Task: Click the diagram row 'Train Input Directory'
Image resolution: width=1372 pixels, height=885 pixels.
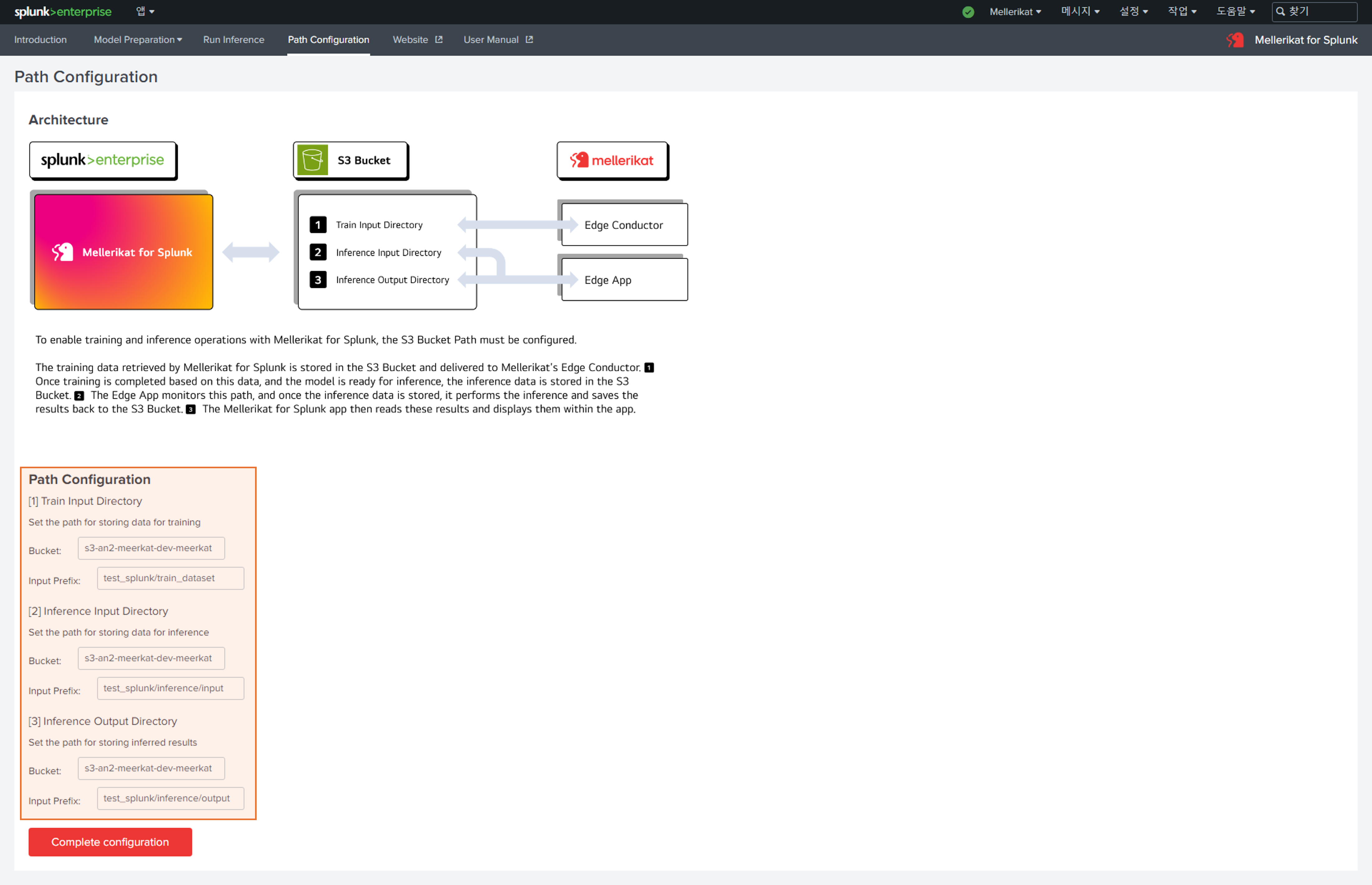Action: tap(379, 225)
